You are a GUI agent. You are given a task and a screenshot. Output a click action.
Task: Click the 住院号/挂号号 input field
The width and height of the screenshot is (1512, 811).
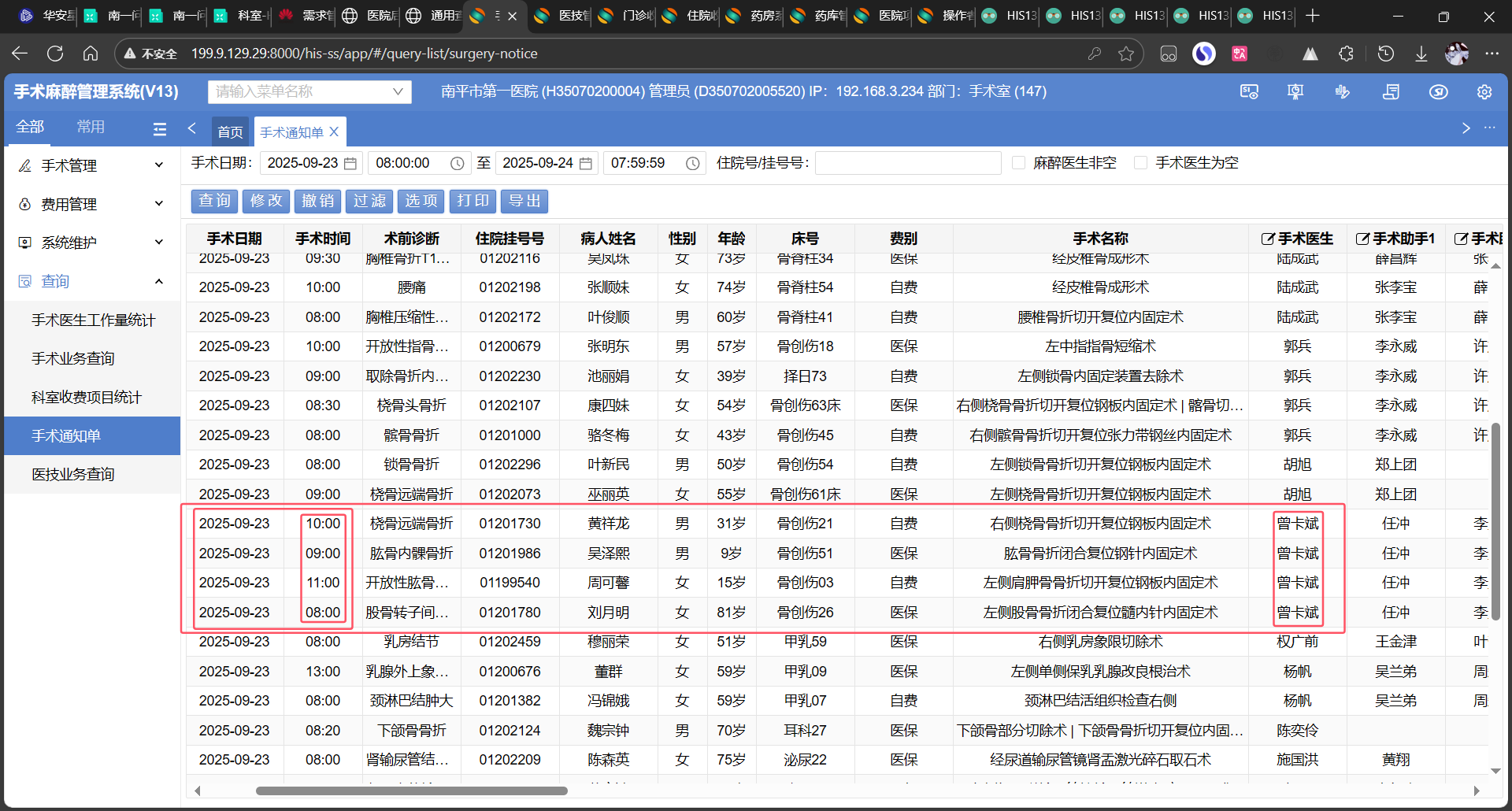(907, 163)
